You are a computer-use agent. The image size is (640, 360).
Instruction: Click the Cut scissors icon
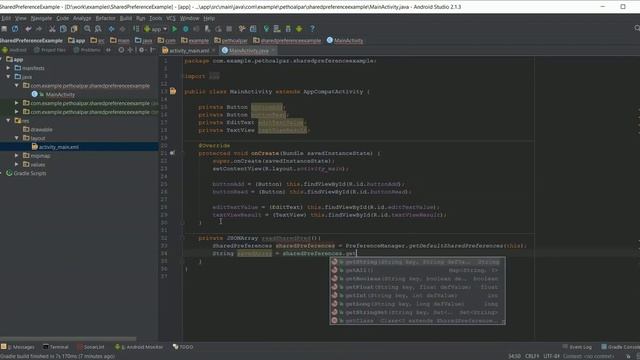pos(52,29)
